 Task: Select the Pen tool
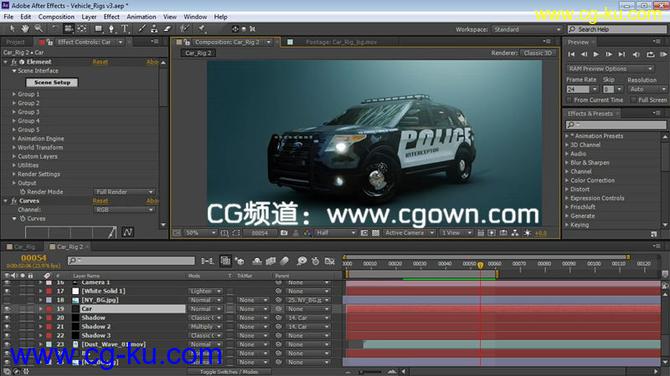[112, 29]
